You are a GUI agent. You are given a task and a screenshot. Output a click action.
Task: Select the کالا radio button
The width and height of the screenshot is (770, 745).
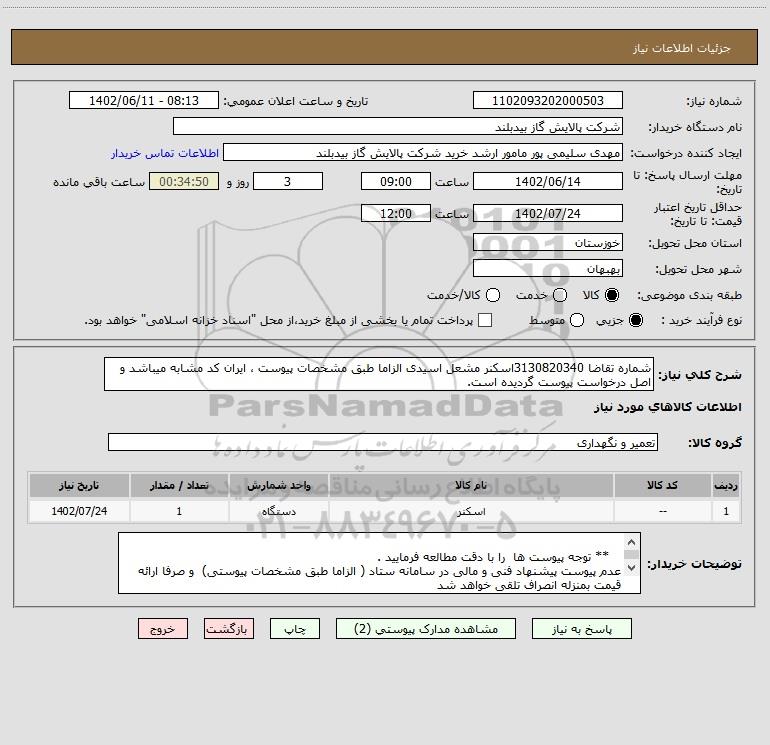coord(612,295)
